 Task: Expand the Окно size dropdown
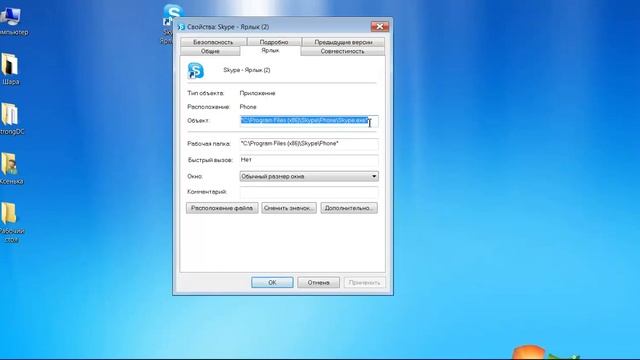coord(309,176)
